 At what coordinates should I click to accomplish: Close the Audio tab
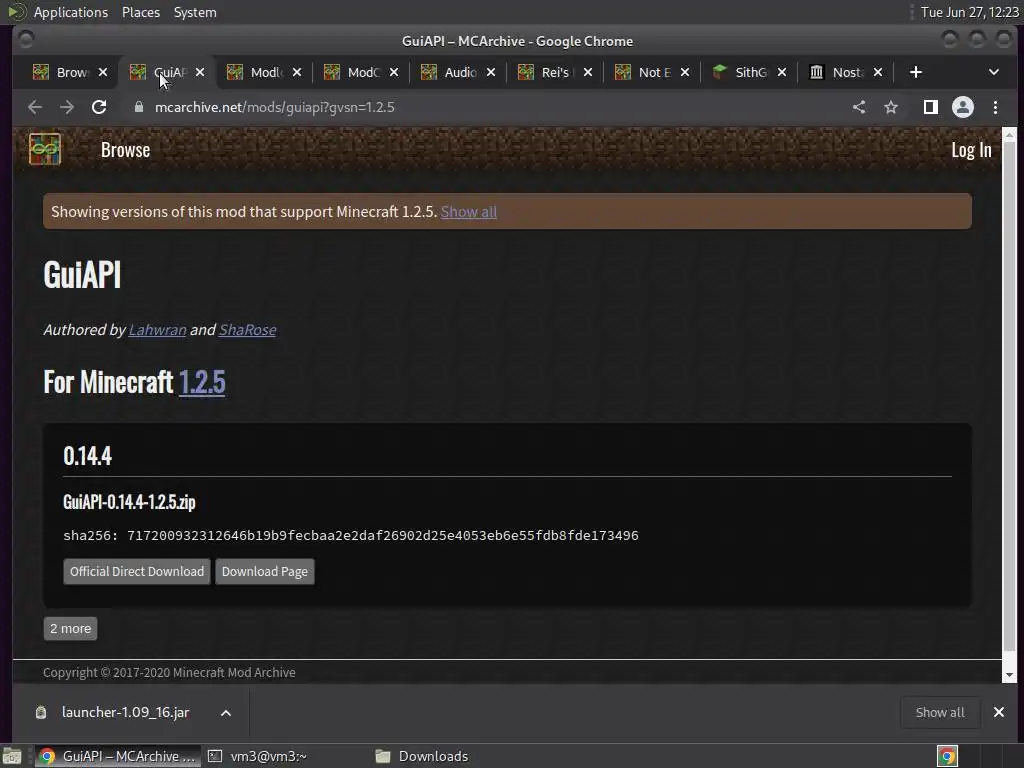pos(490,72)
